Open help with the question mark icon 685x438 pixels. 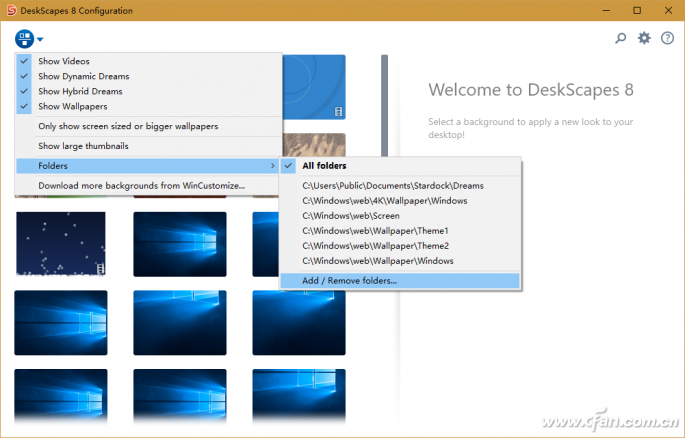(667, 38)
